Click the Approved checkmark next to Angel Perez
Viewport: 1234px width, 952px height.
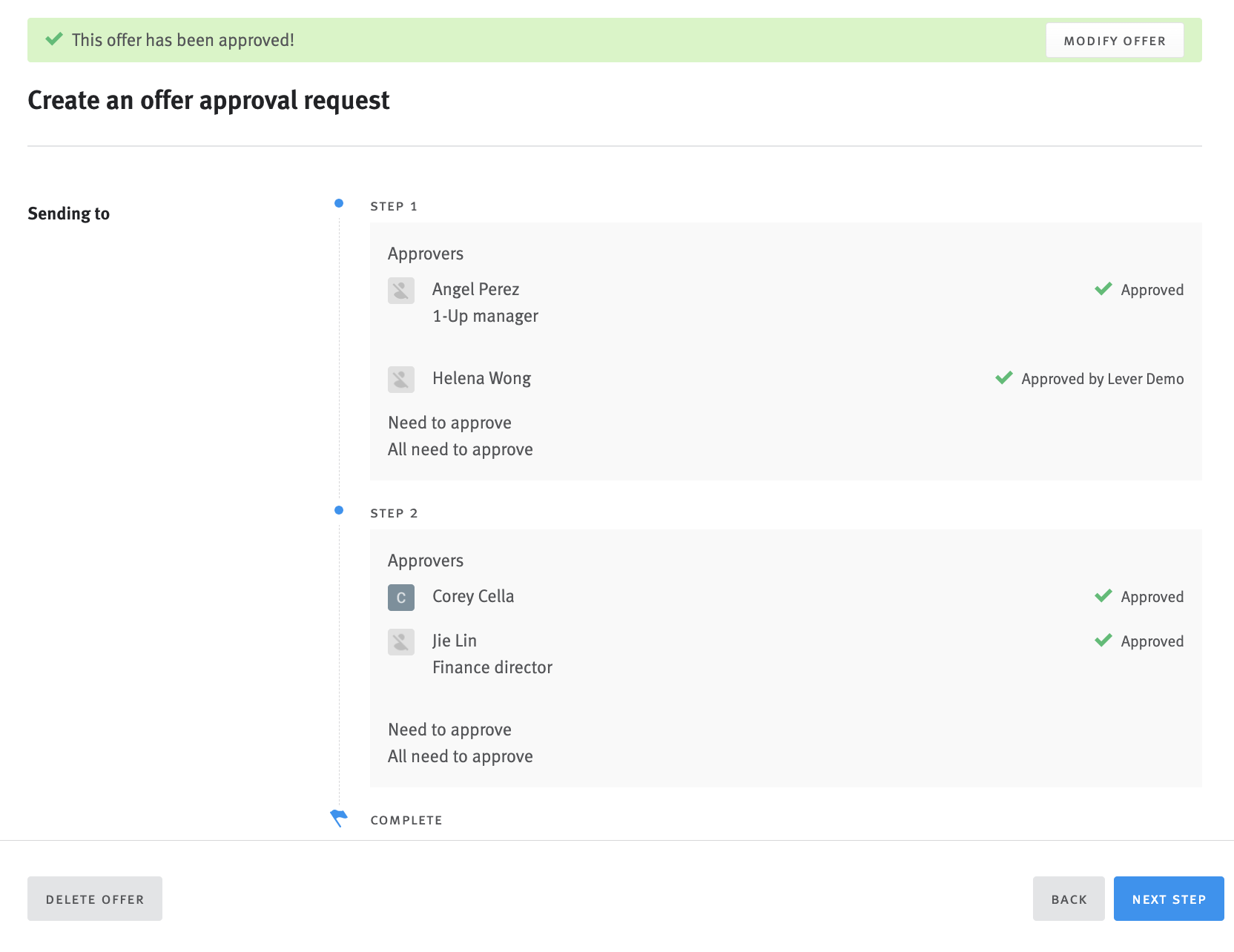[x=1103, y=288]
